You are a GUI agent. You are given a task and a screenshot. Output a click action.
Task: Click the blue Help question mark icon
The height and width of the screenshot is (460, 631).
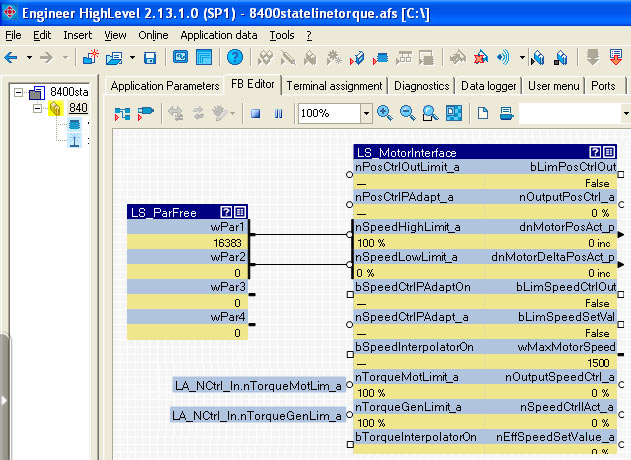coord(234,57)
